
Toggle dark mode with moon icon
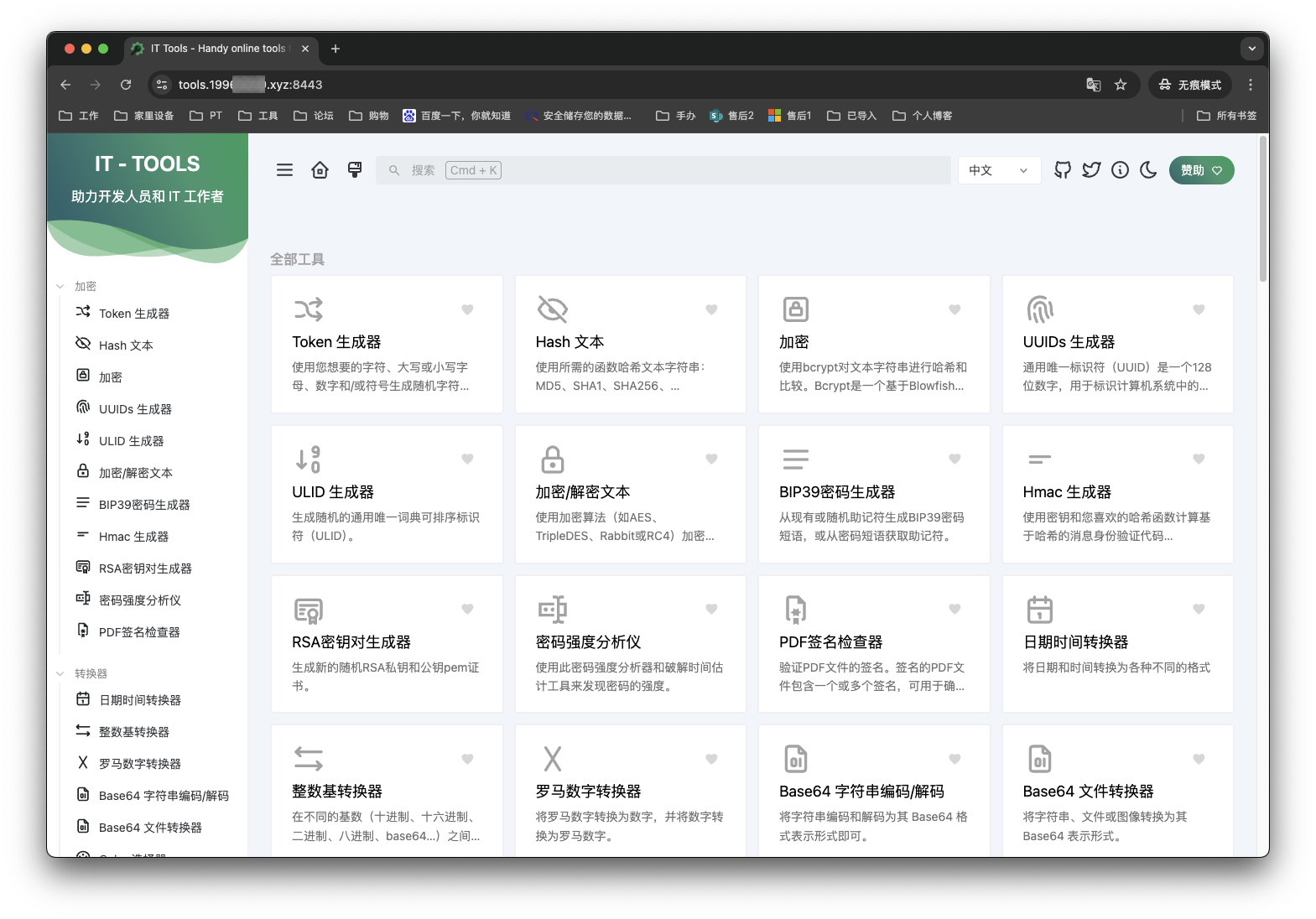point(1148,170)
